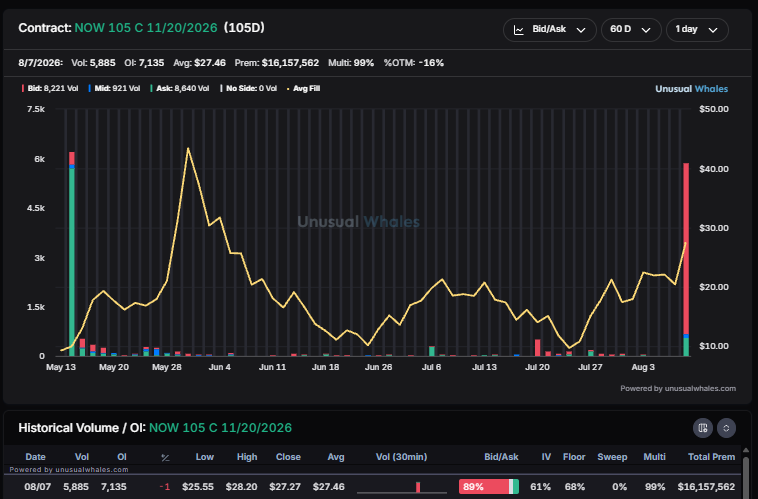Screen dimensions: 758x499
Task: Click the 08/07 date cell
Action: 38,487
